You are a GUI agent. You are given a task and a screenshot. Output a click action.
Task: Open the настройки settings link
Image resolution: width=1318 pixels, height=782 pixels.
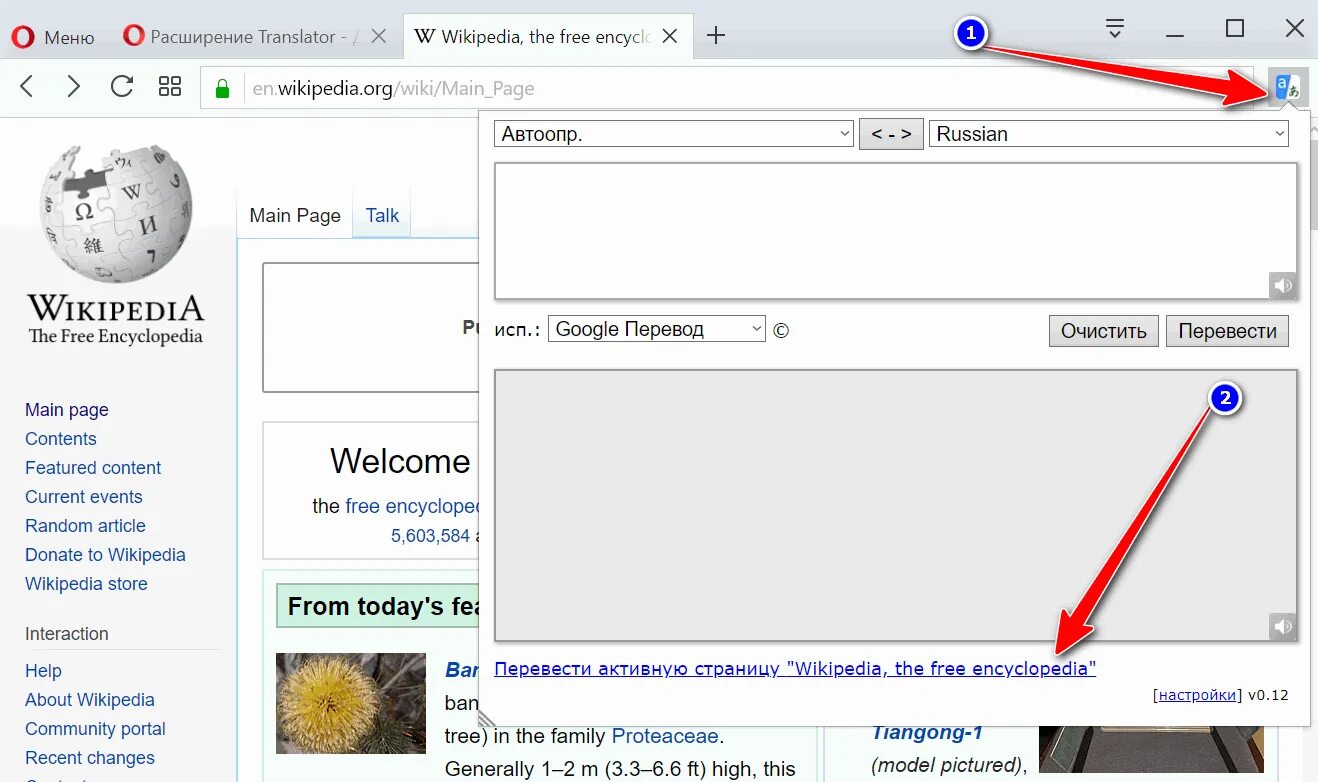[x=1197, y=695]
